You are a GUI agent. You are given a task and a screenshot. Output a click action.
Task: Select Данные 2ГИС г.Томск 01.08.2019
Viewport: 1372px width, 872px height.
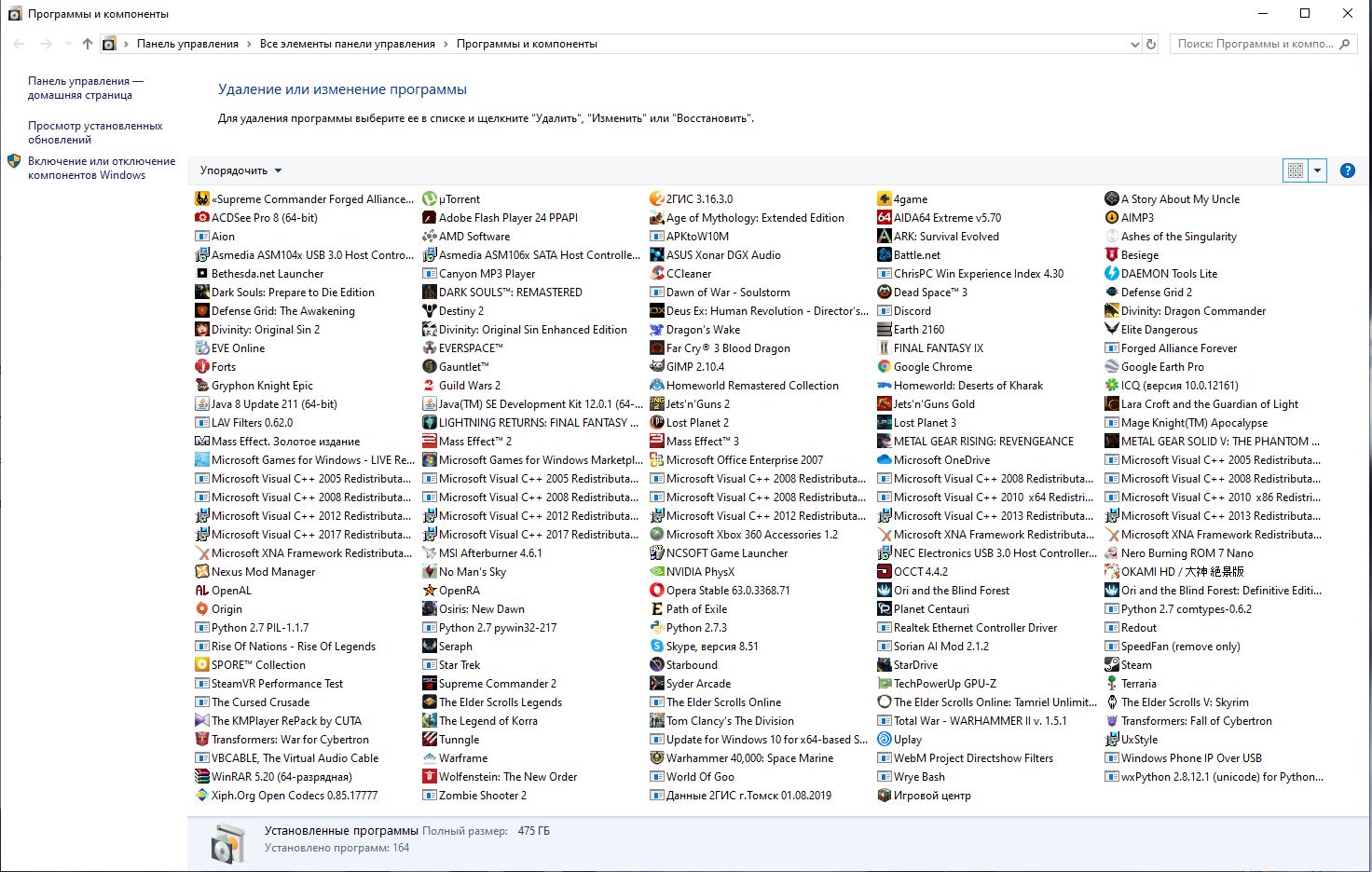point(740,795)
